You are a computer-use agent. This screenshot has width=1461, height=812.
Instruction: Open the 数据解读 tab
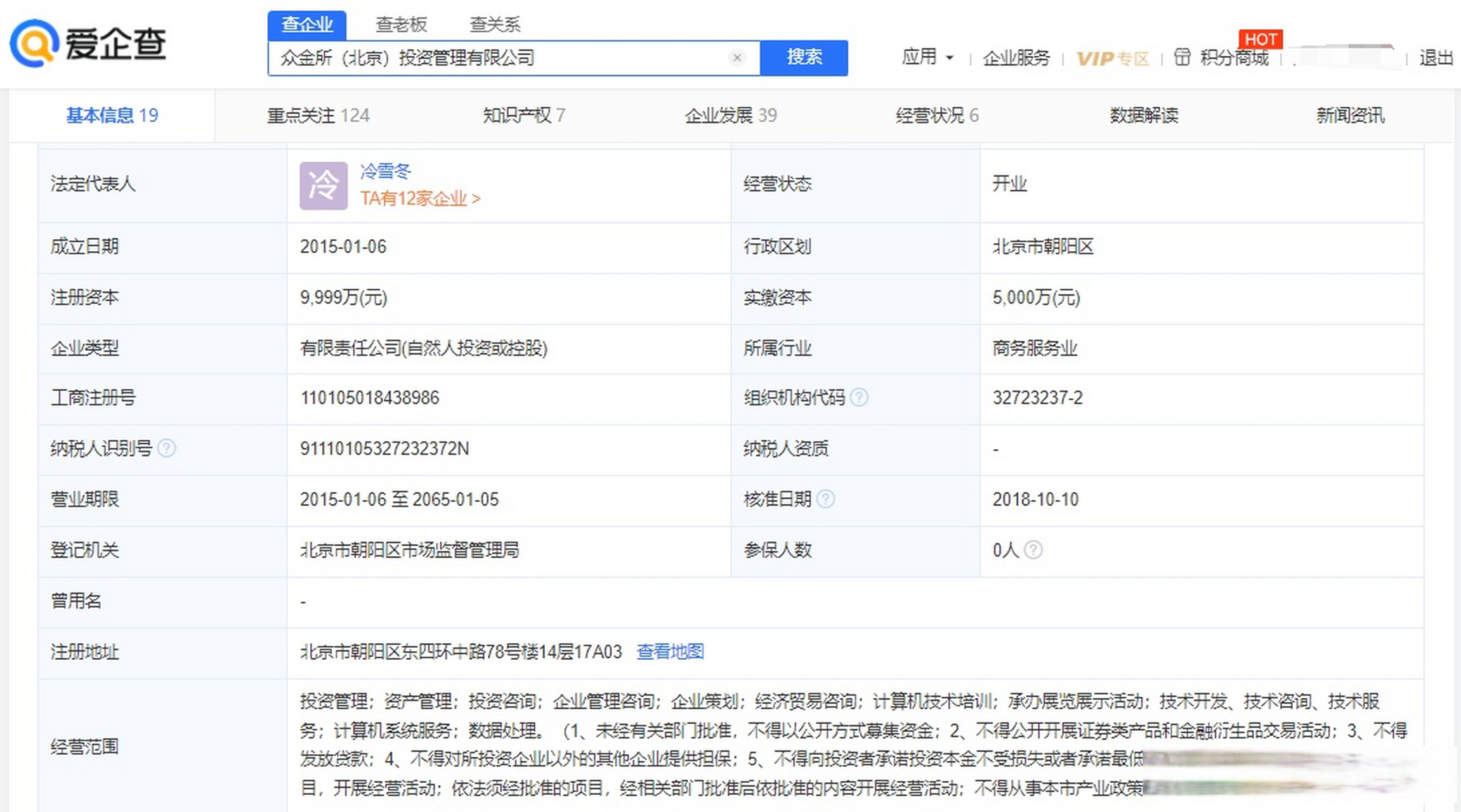(x=1144, y=115)
